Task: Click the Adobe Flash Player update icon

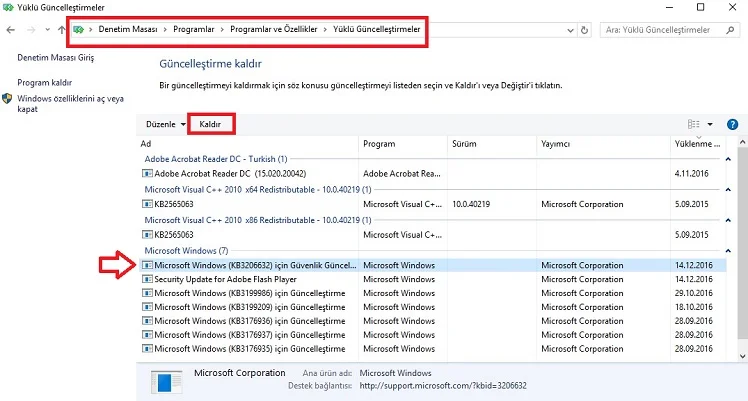Action: (147, 279)
